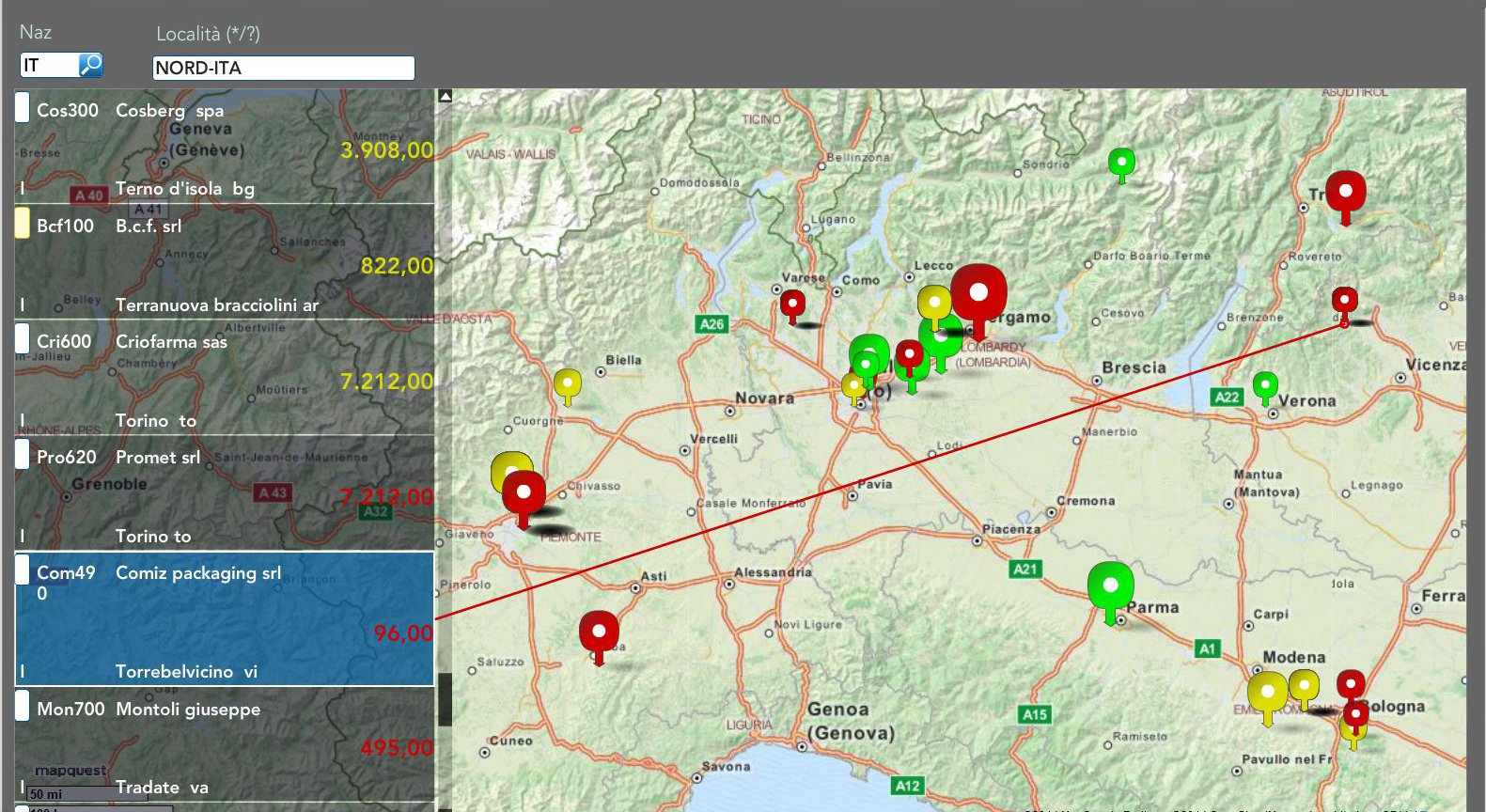Select the B.c.f. srl customer row
1486x812 pixels.
coord(225,262)
